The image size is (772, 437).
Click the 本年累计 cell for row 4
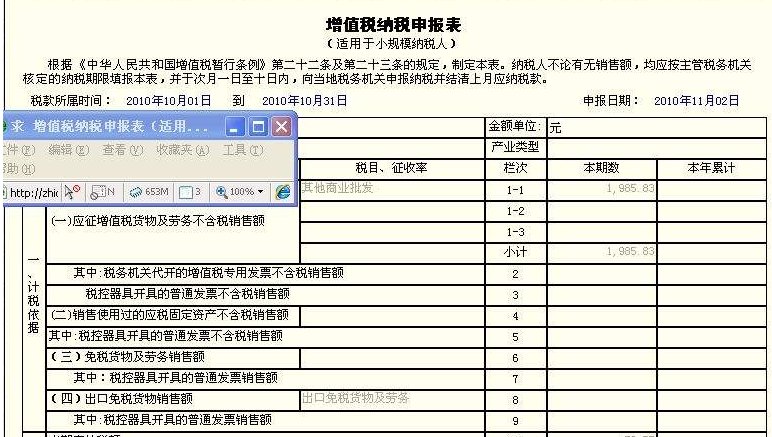pos(711,316)
